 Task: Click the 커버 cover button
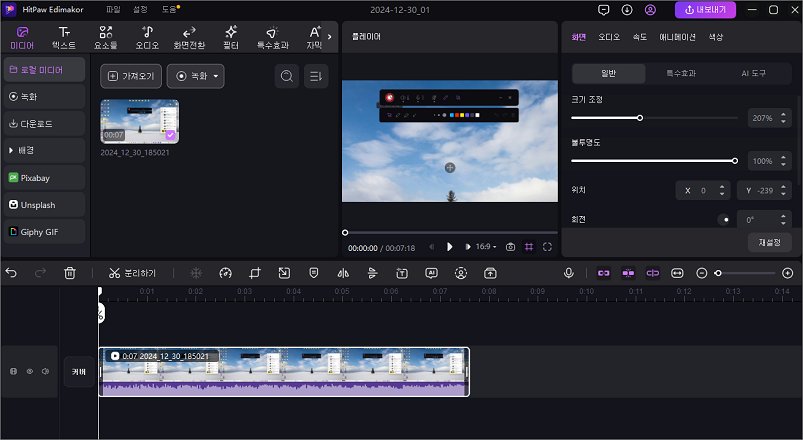[79, 372]
